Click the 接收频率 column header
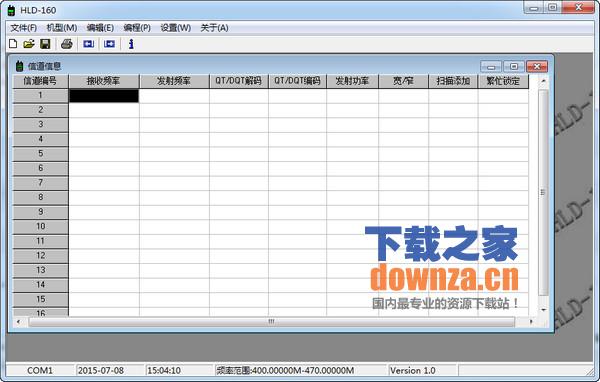 [104, 81]
